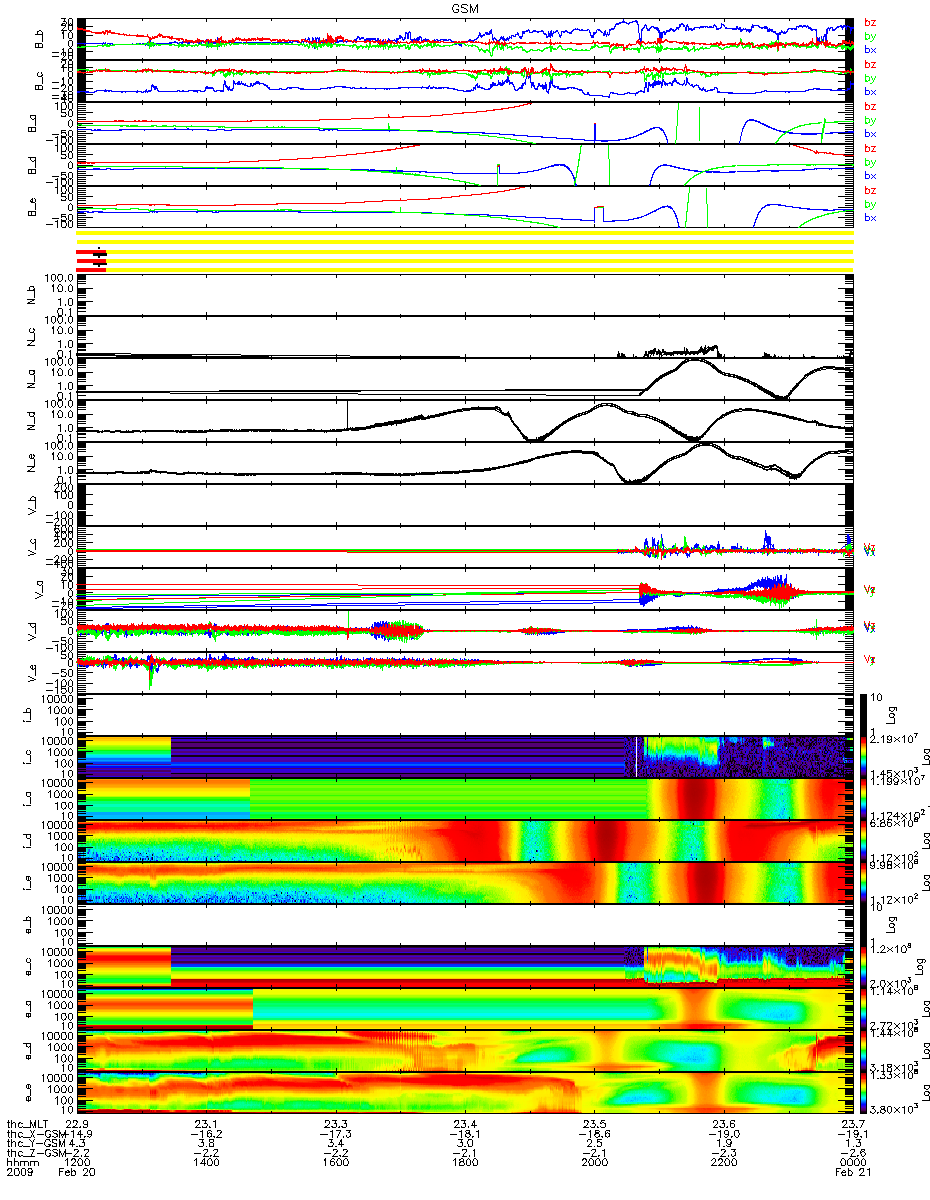The height and width of the screenshot is (1200, 930).
Task: Click the red status segment in the yellow bar
Action: pos(91,260)
